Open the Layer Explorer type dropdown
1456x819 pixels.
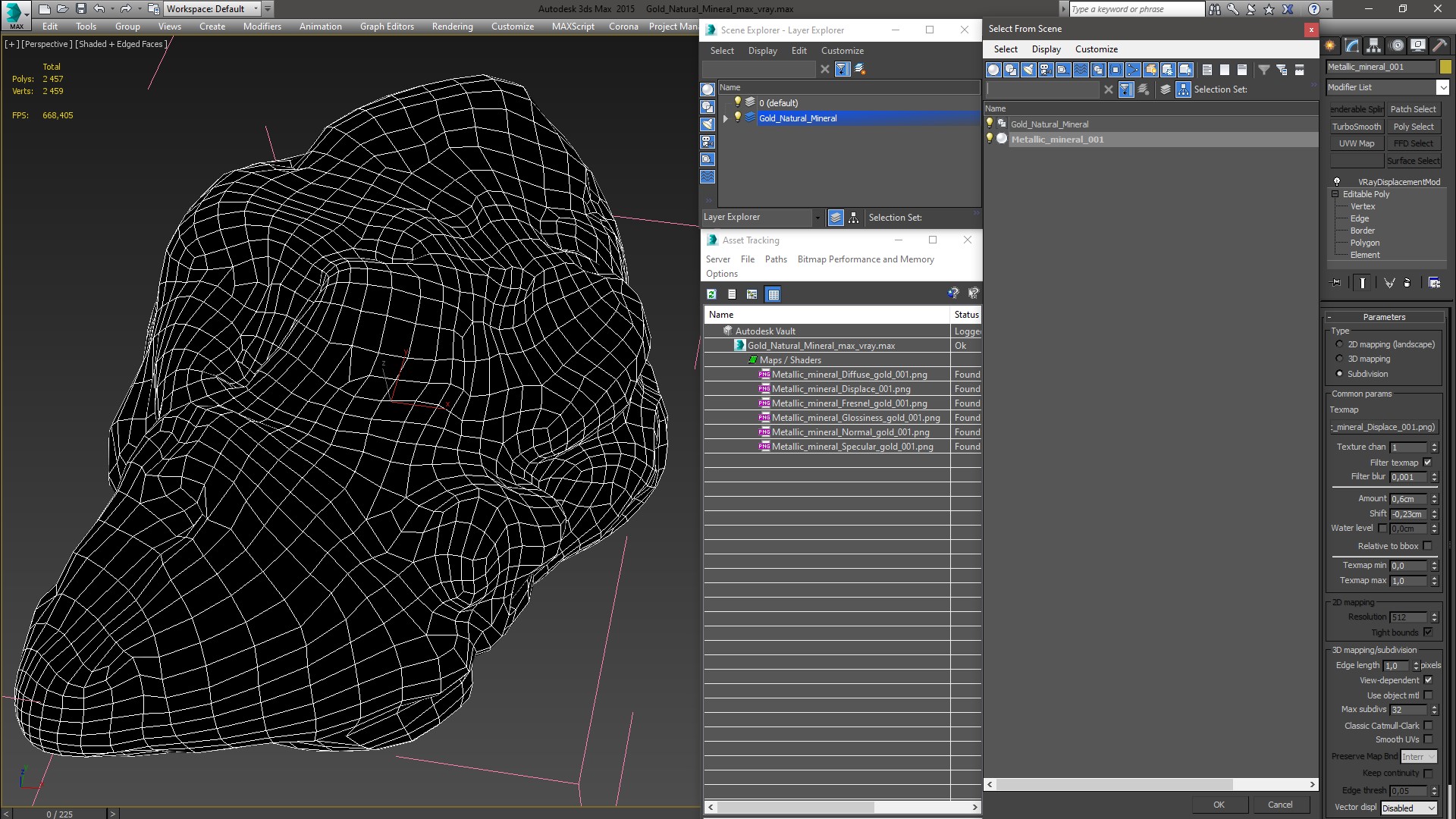817,218
